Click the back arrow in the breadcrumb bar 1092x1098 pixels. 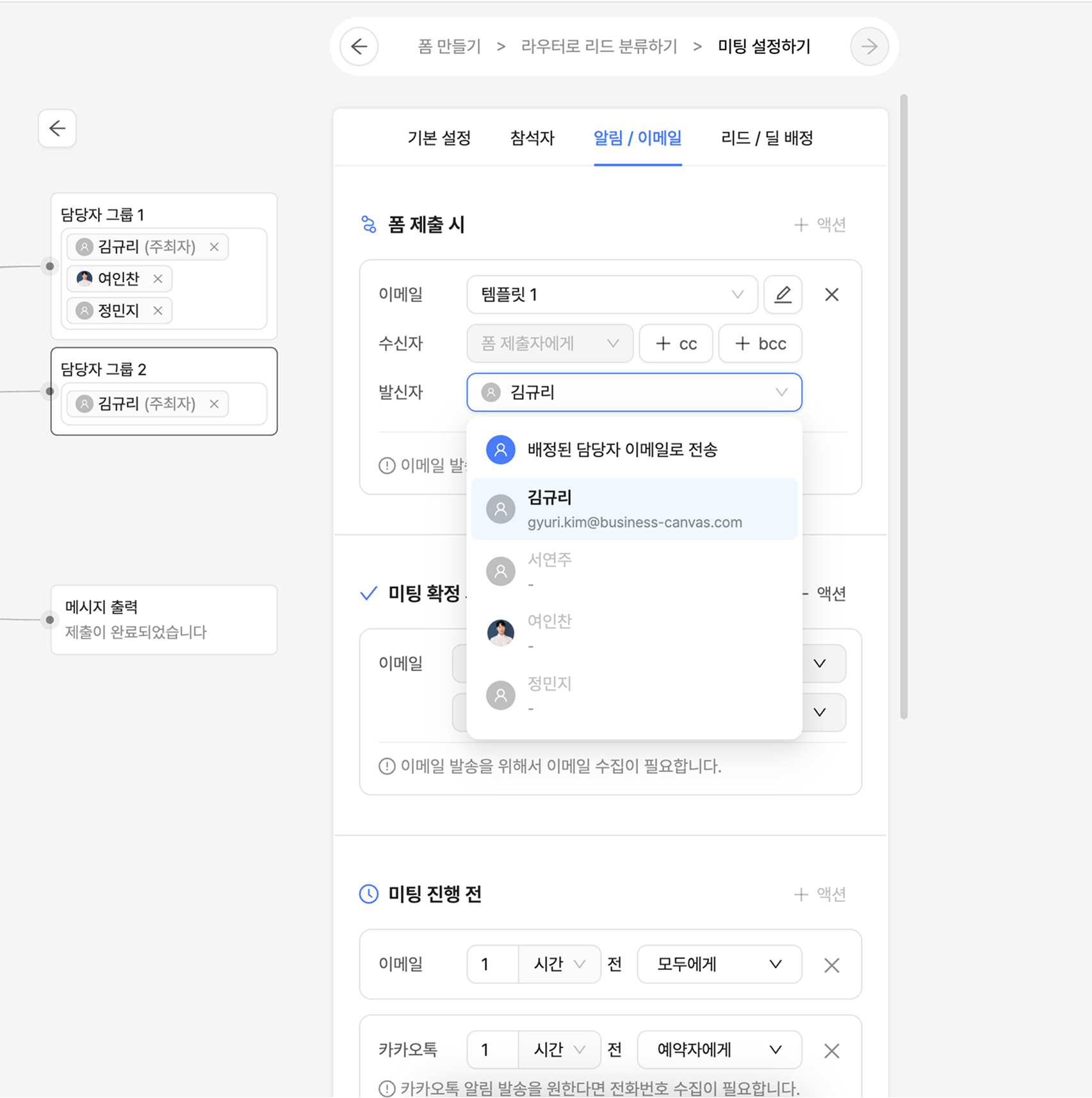pyautogui.click(x=359, y=46)
